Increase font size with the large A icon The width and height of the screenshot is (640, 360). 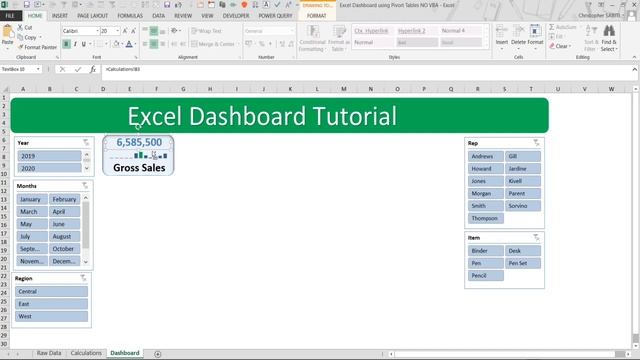[x=125, y=31]
